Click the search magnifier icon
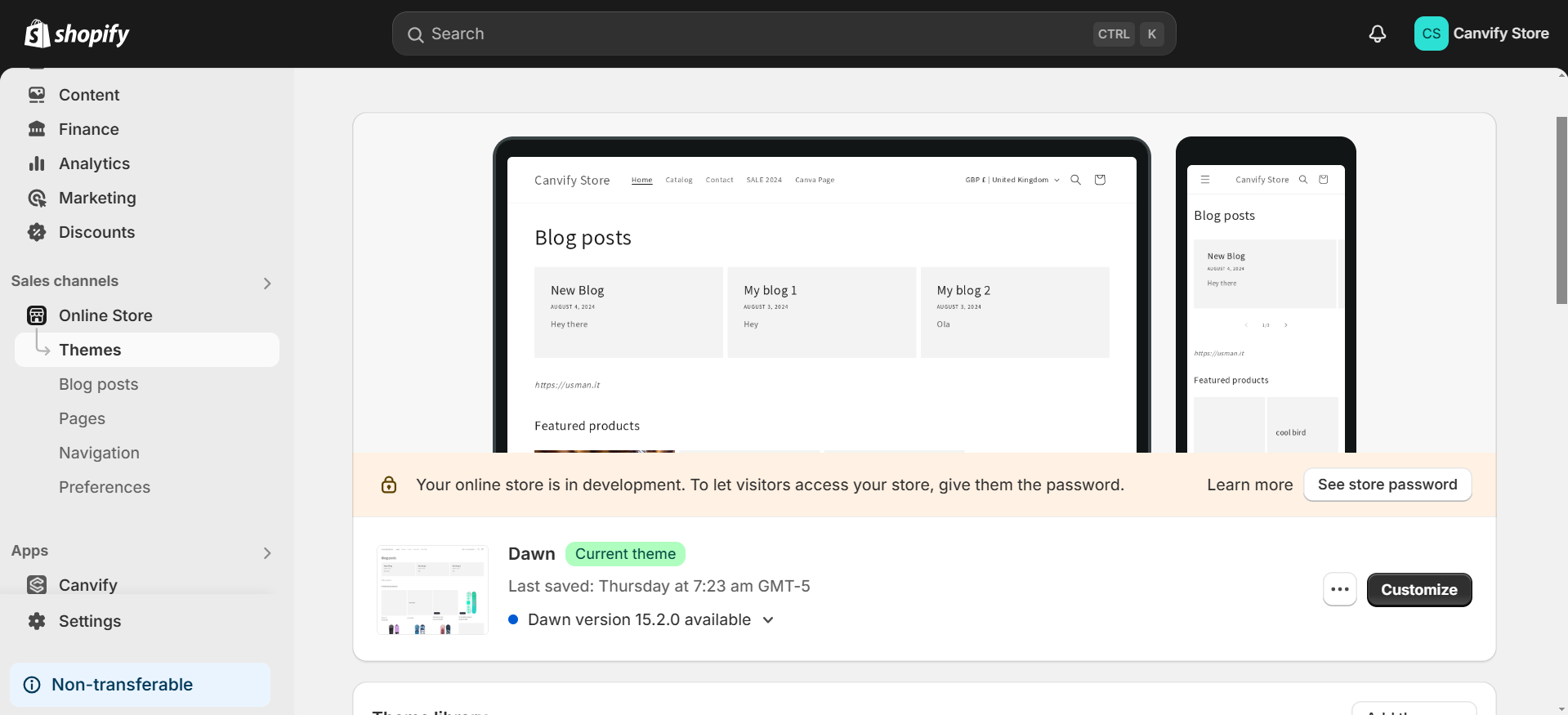Screen dimensions: 1568x715 point(415,34)
